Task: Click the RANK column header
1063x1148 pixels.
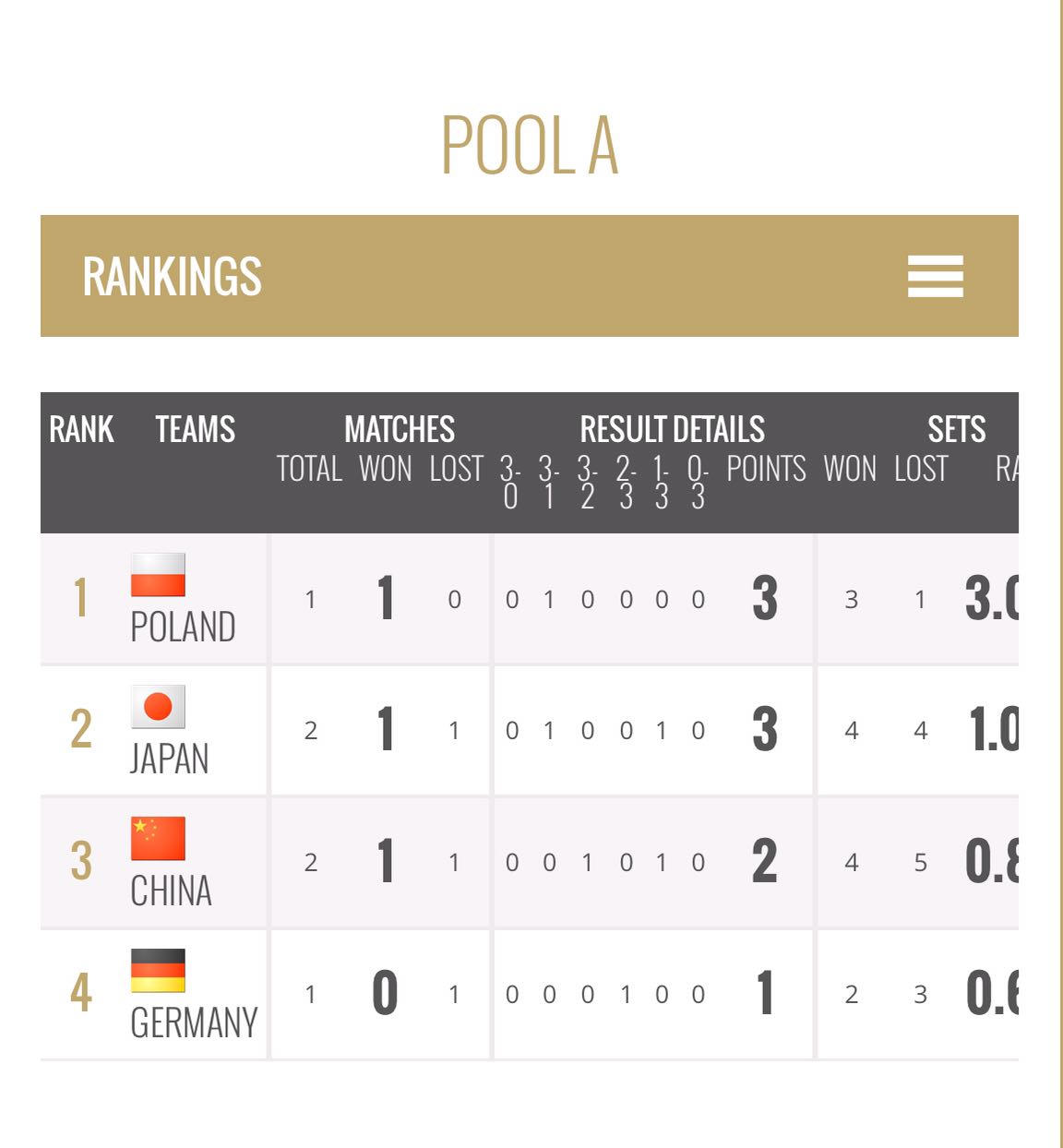Action: tap(81, 429)
